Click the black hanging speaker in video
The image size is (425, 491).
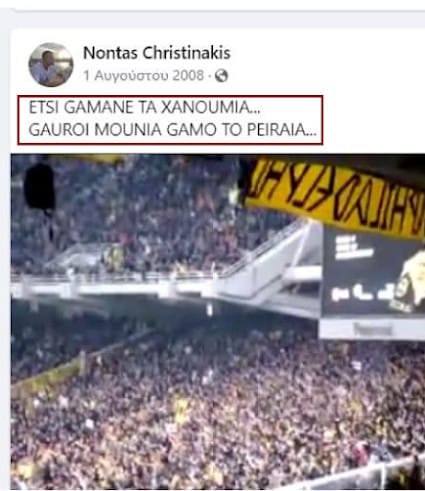tap(39, 187)
